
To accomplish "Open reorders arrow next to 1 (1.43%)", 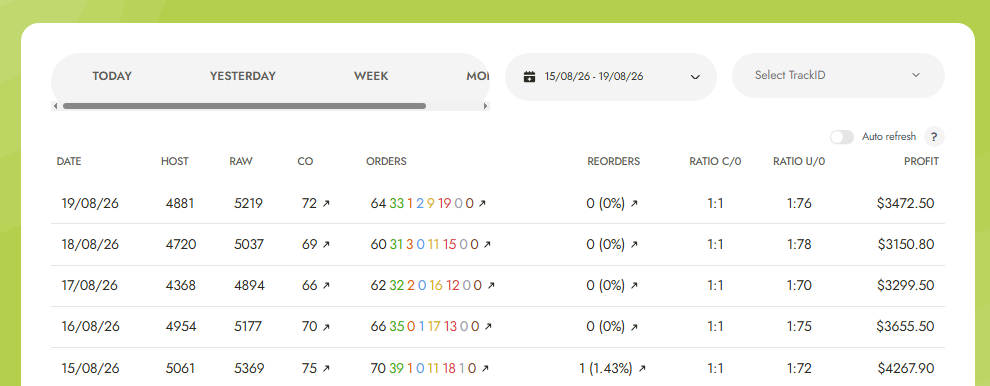I will click(642, 368).
